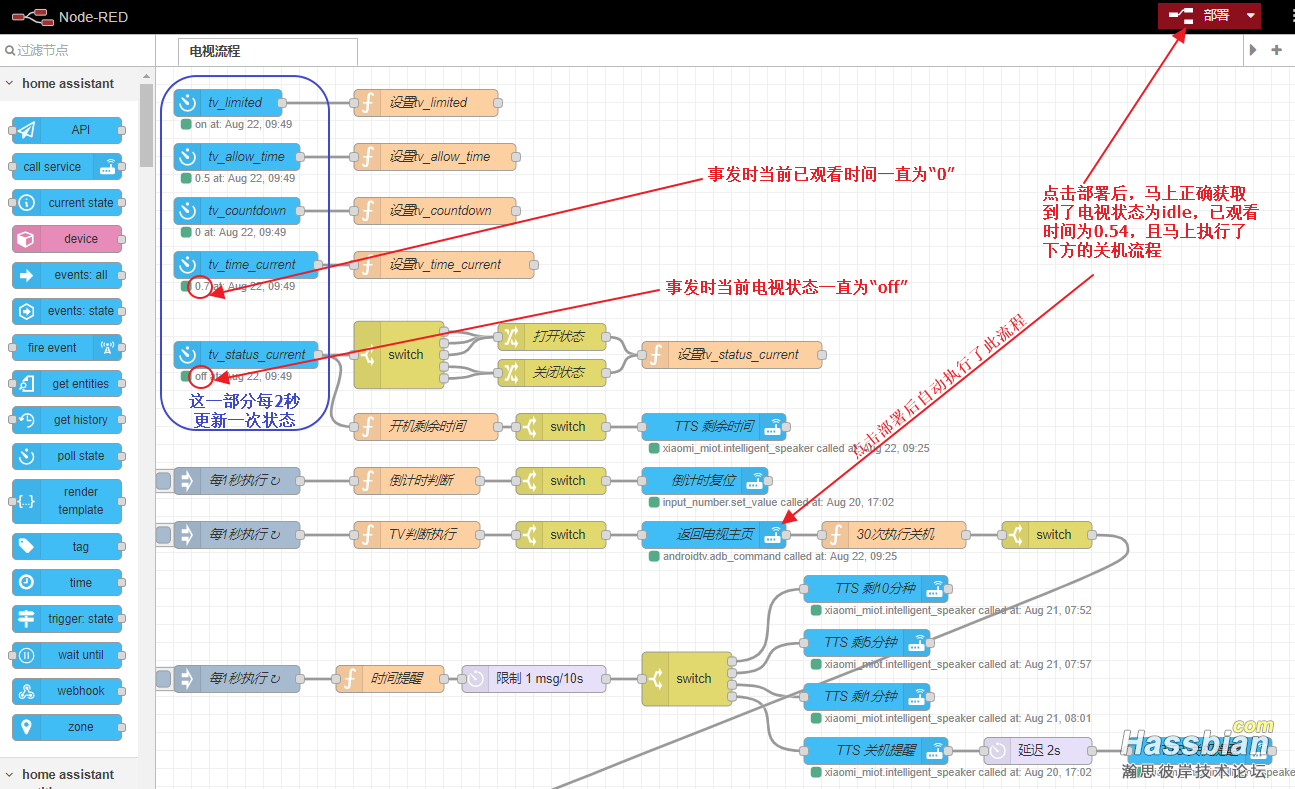Select the TTS 剩余时间 service node
The height and width of the screenshot is (789, 1295).
pos(714,426)
